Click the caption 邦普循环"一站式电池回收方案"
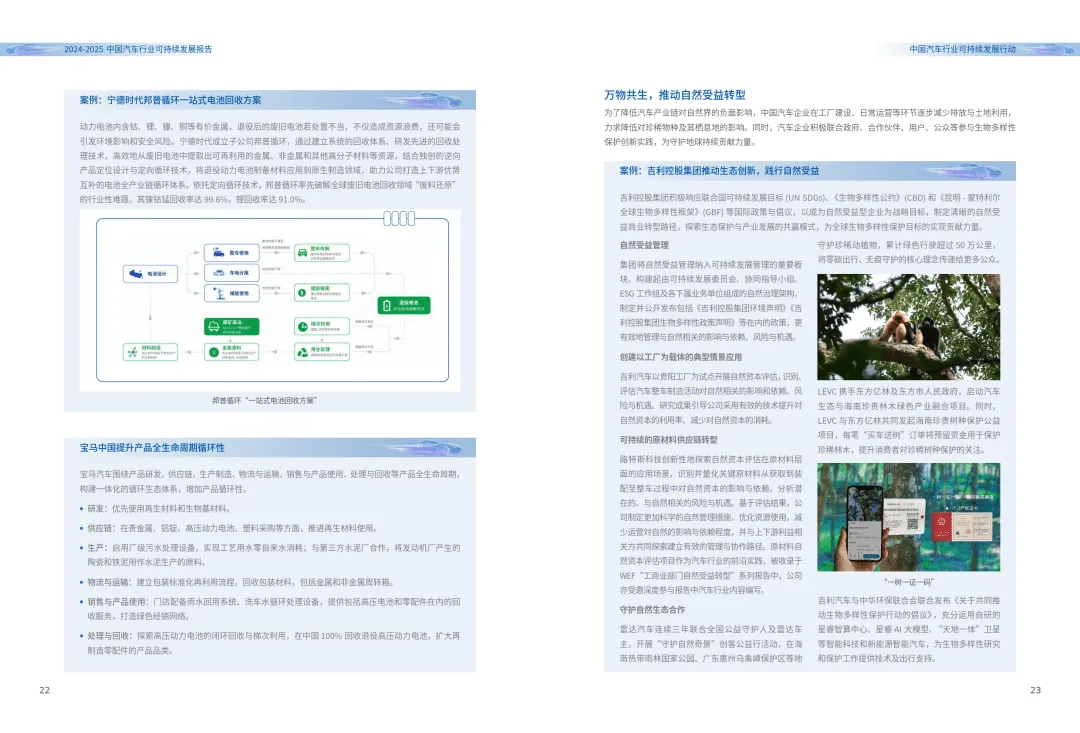The height and width of the screenshot is (733, 1080). pyautogui.click(x=264, y=400)
